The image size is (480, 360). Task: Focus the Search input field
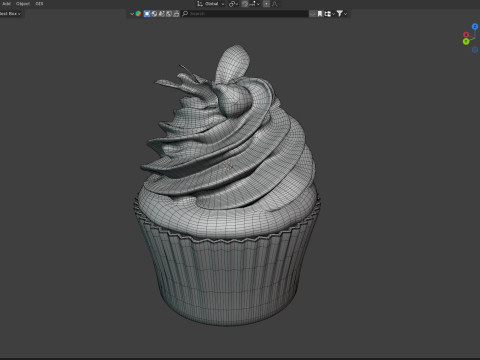coord(245,14)
